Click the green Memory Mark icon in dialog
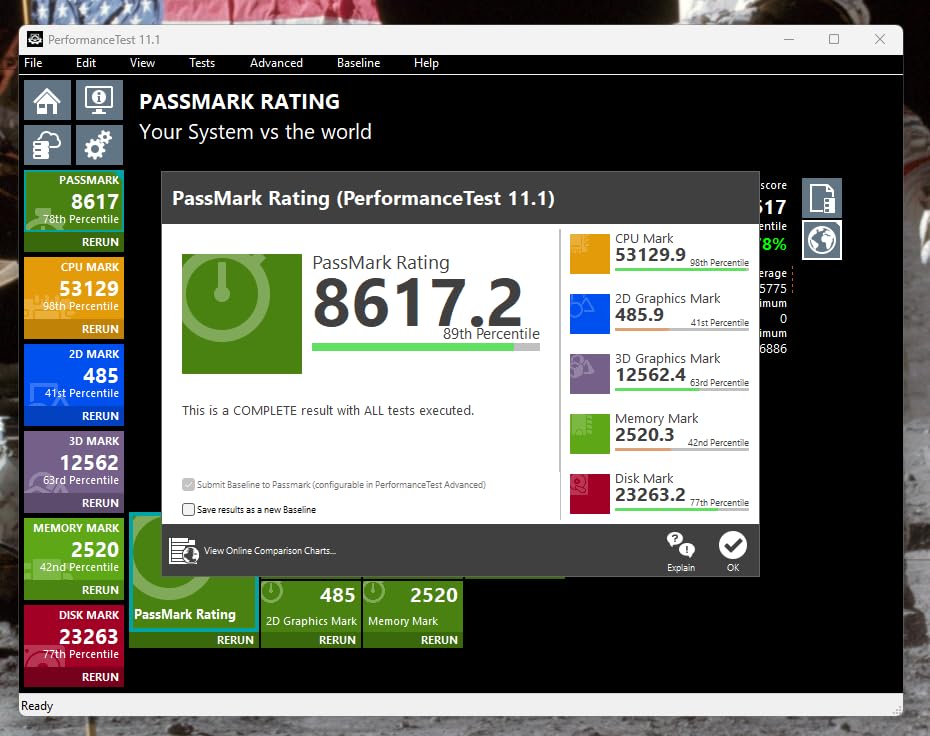Viewport: 930px width, 736px height. (590, 434)
